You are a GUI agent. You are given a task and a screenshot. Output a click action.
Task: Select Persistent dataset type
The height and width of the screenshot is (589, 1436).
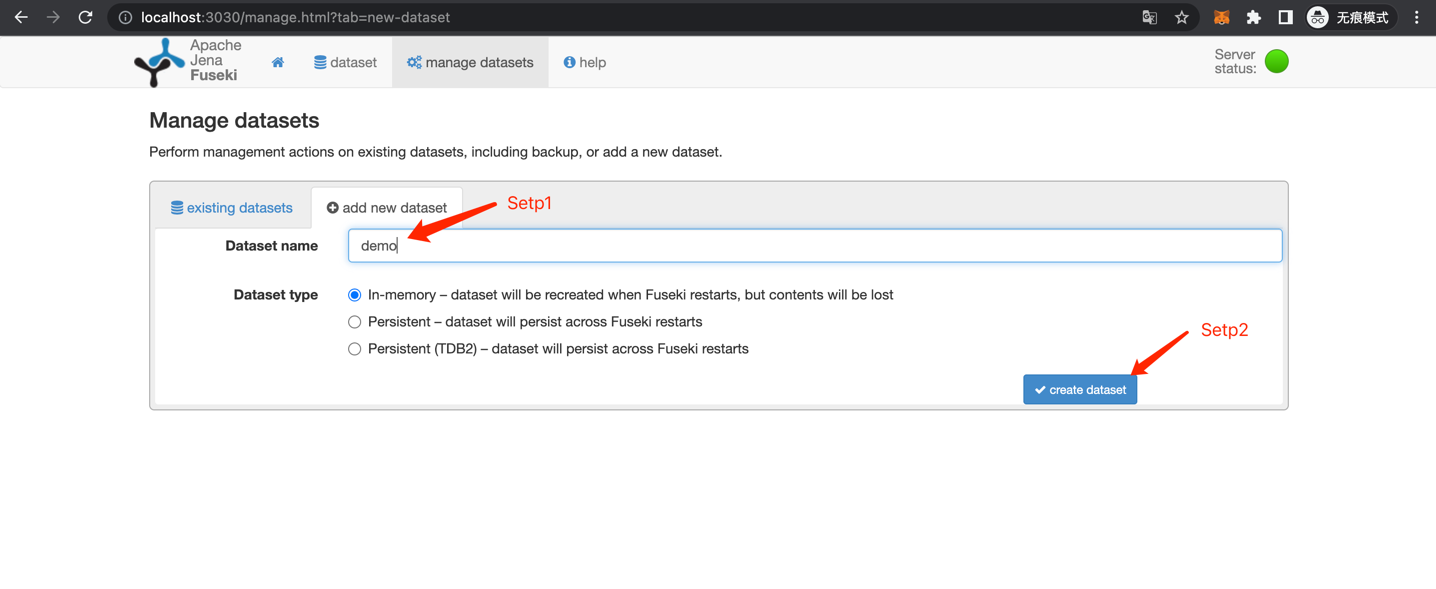354,322
